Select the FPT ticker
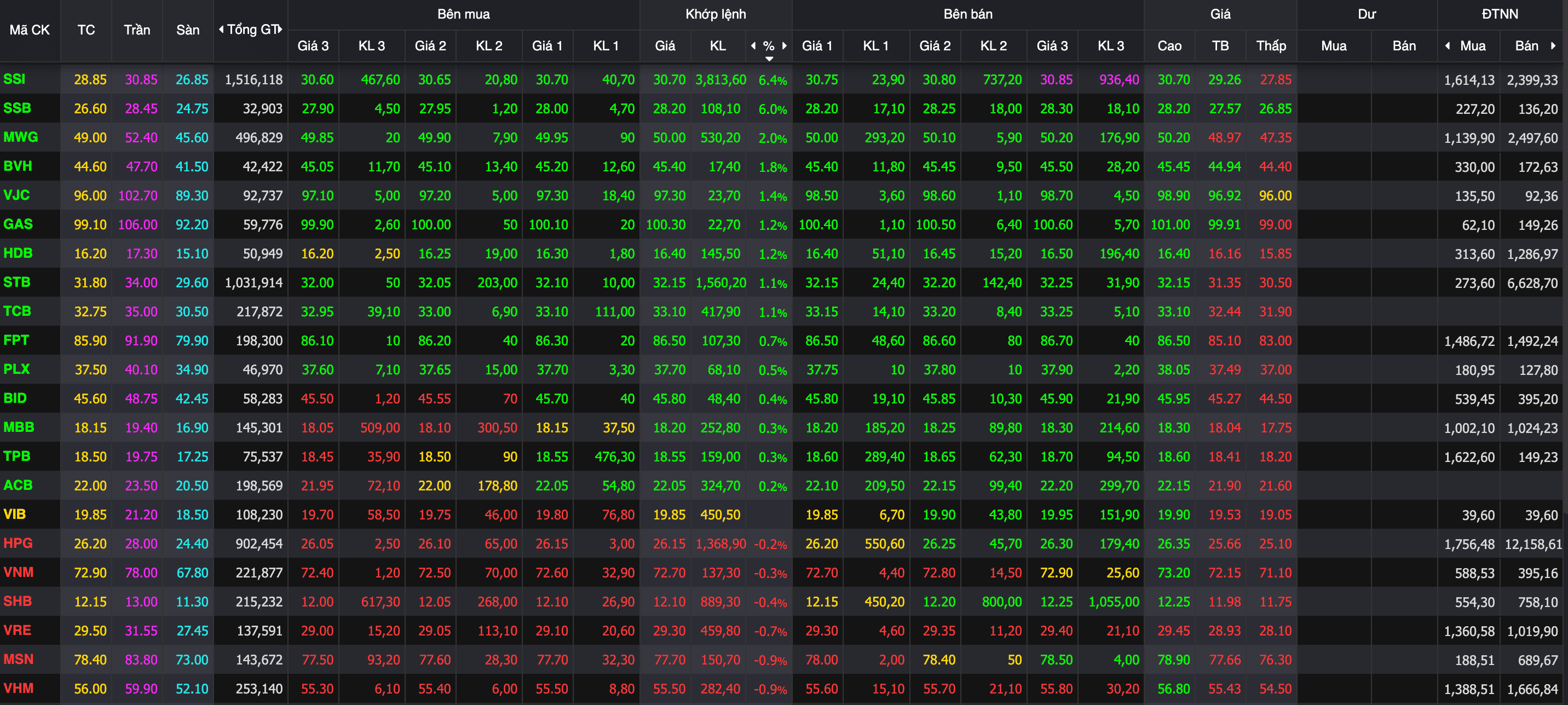1568x705 pixels. (x=16, y=340)
